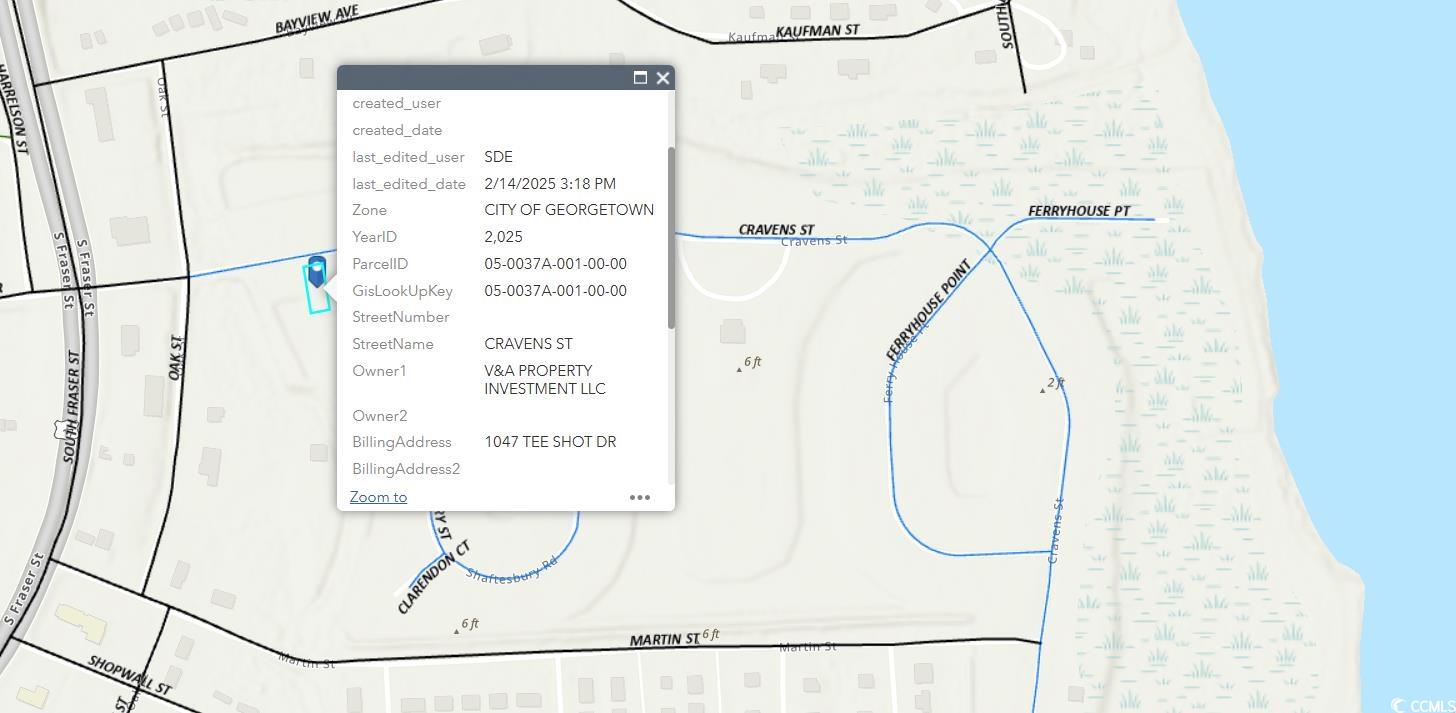Image resolution: width=1456 pixels, height=713 pixels.
Task: Maximize the parcel info popup
Action: (x=640, y=78)
